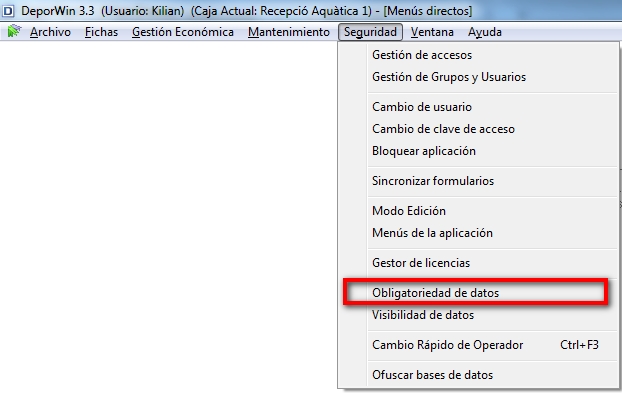Viewport: 622px width, 393px height.
Task: Open the Gestión Económica menu
Action: (x=183, y=32)
